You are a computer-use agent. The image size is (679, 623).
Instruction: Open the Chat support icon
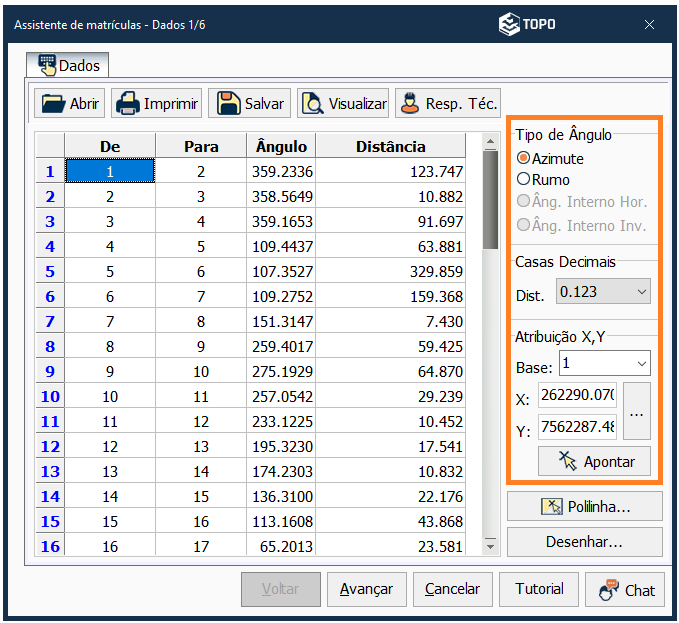point(607,590)
